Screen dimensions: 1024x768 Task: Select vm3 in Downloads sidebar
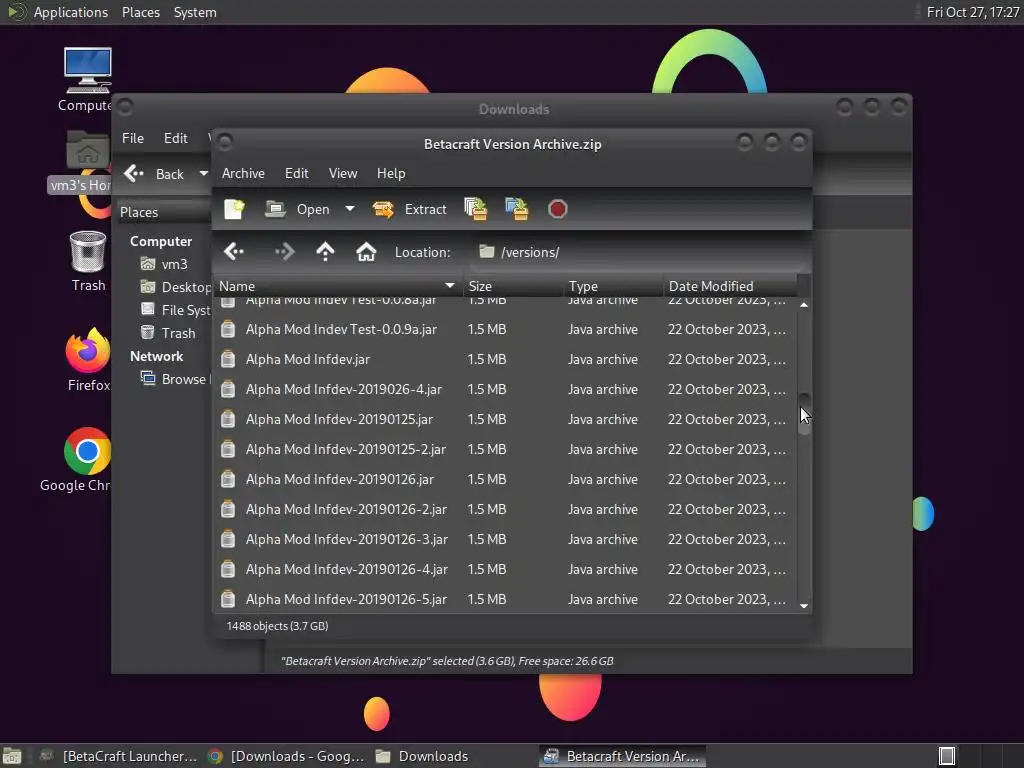coord(165,264)
